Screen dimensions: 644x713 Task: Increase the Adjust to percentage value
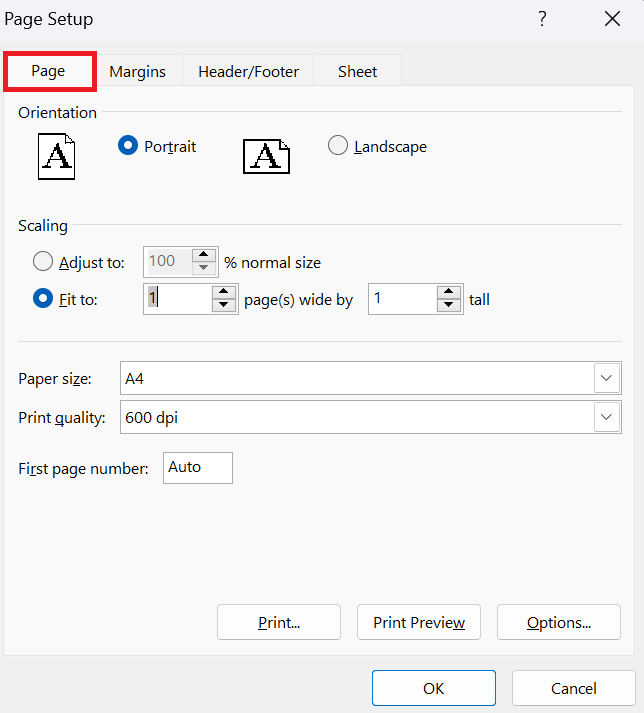pos(204,255)
